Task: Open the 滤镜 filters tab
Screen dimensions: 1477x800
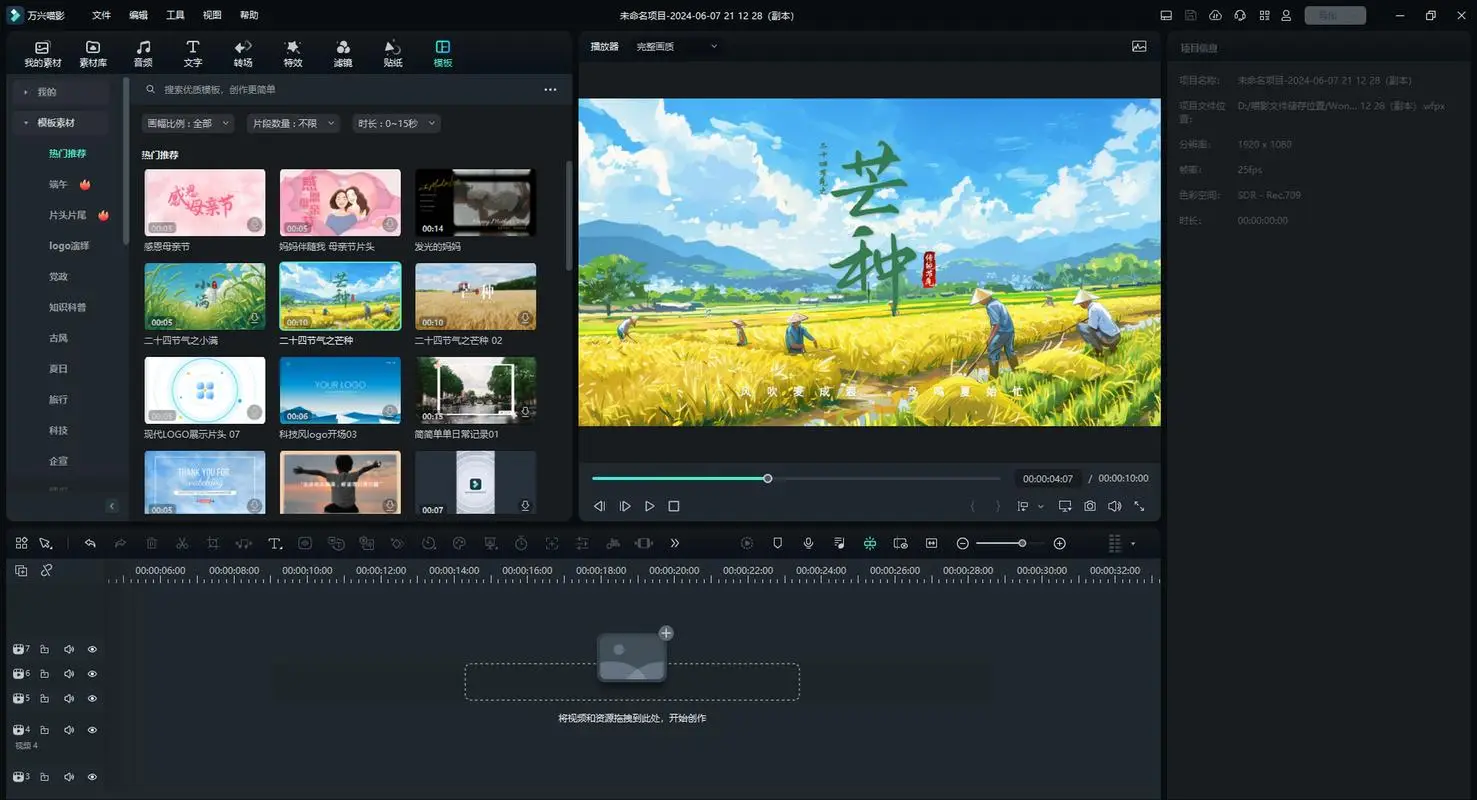Action: pos(343,54)
